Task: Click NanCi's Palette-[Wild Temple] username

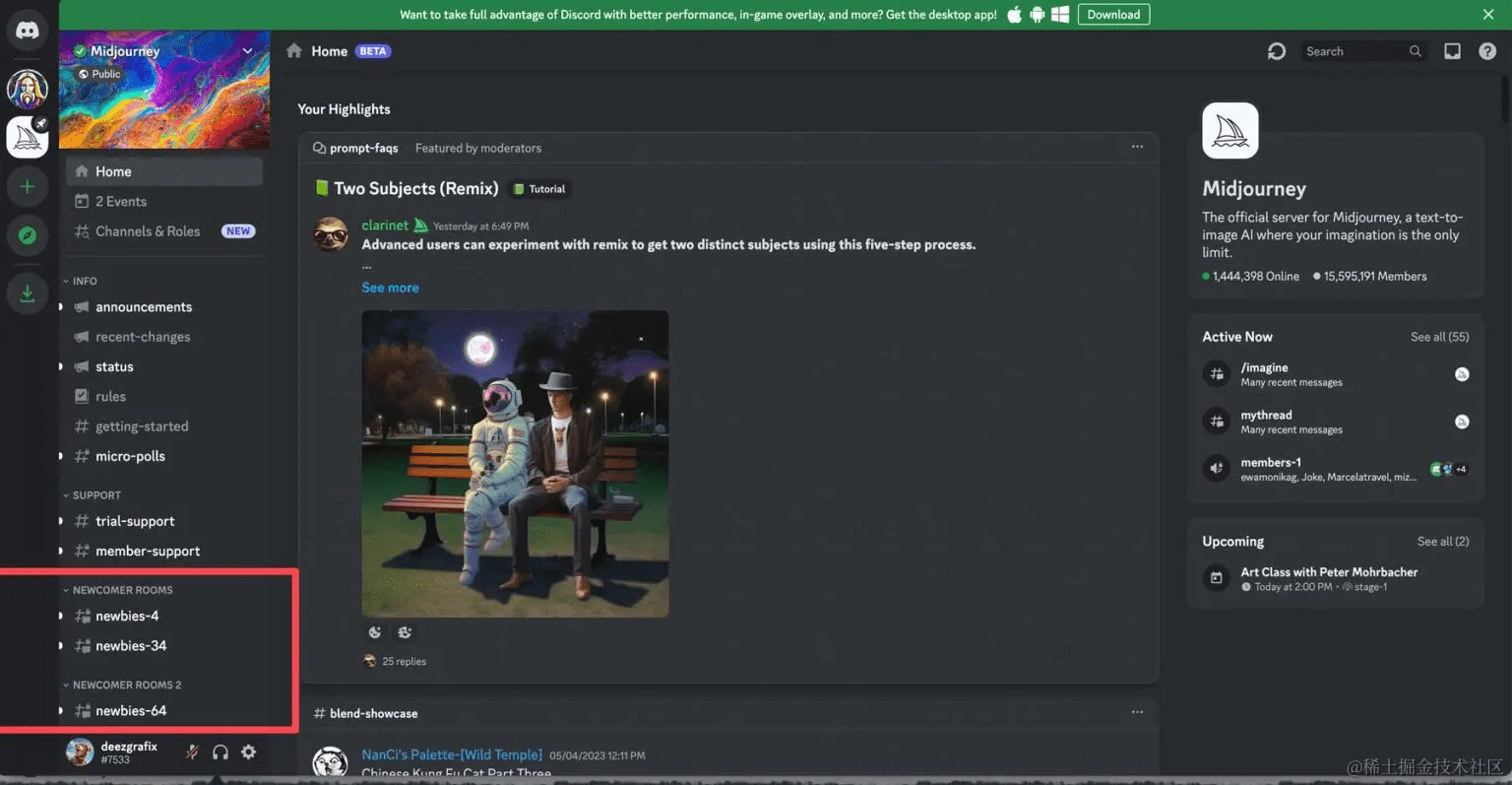Action: coord(452,755)
